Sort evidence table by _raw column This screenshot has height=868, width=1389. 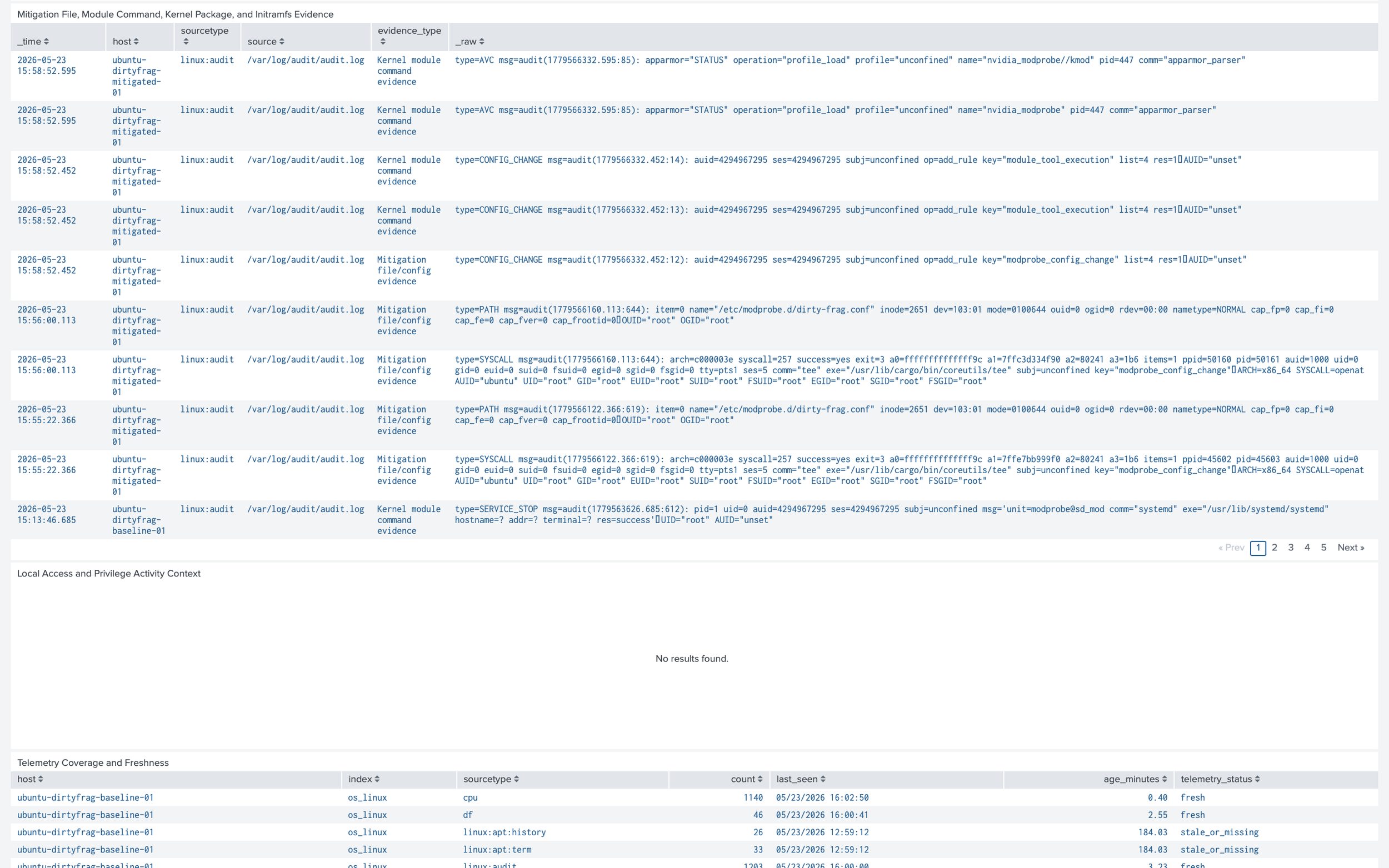click(469, 41)
